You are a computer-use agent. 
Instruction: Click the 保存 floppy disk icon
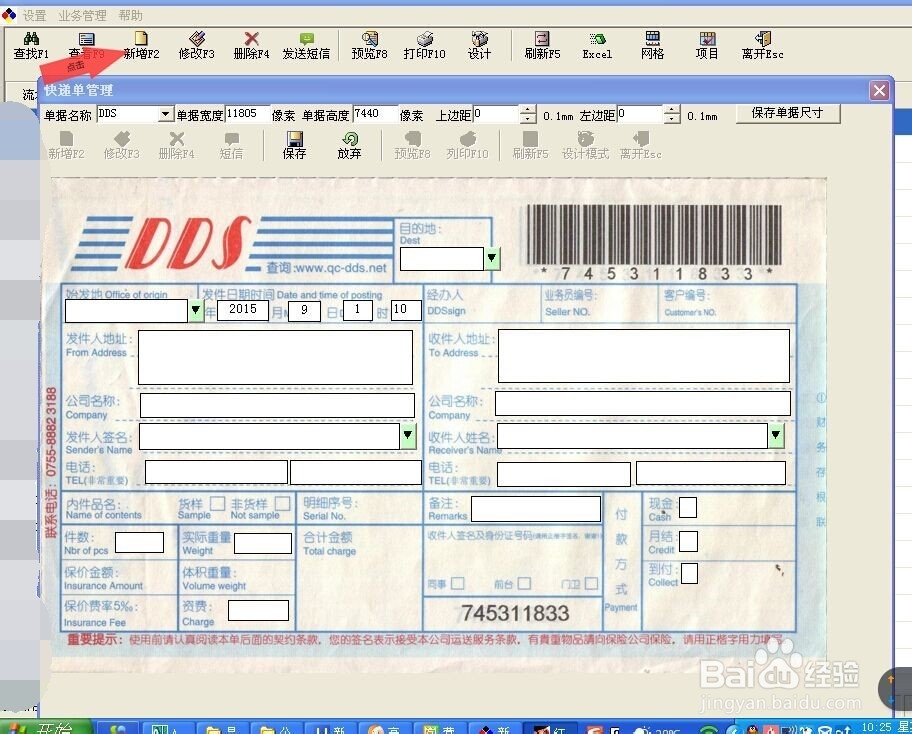294,139
